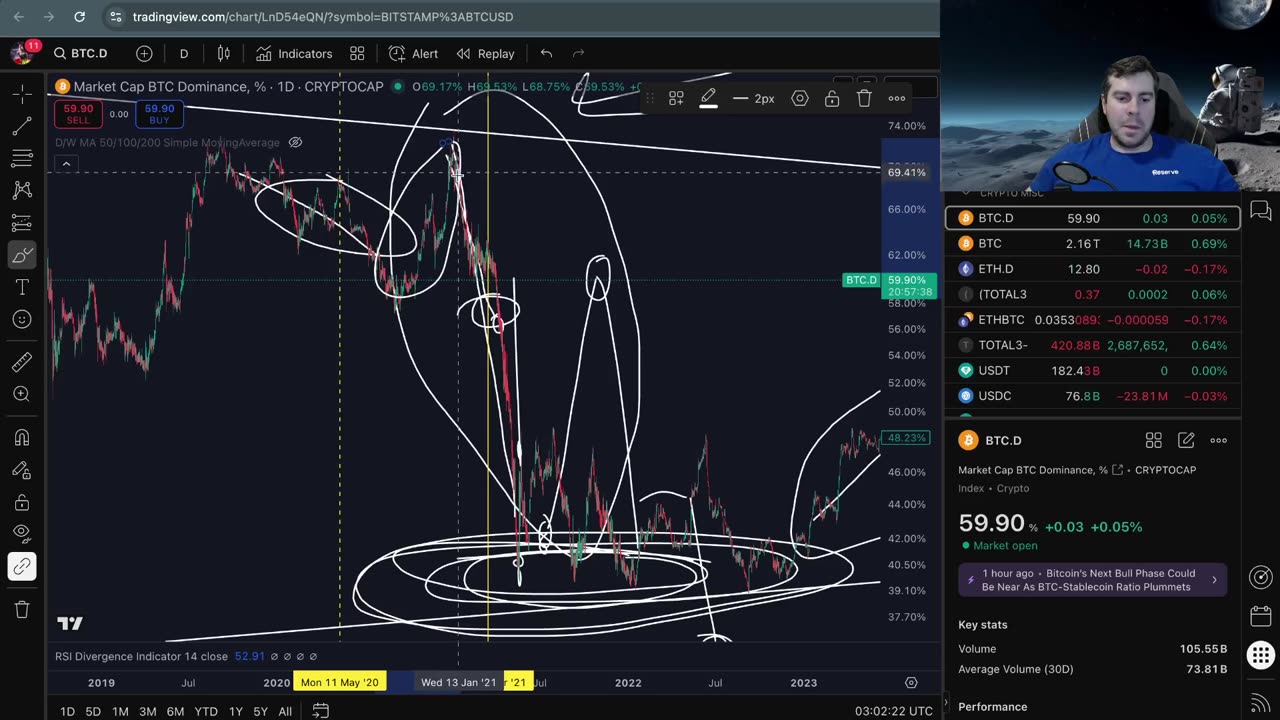The width and height of the screenshot is (1280, 720).
Task: Open details panel grid icon
Action: tap(1153, 440)
